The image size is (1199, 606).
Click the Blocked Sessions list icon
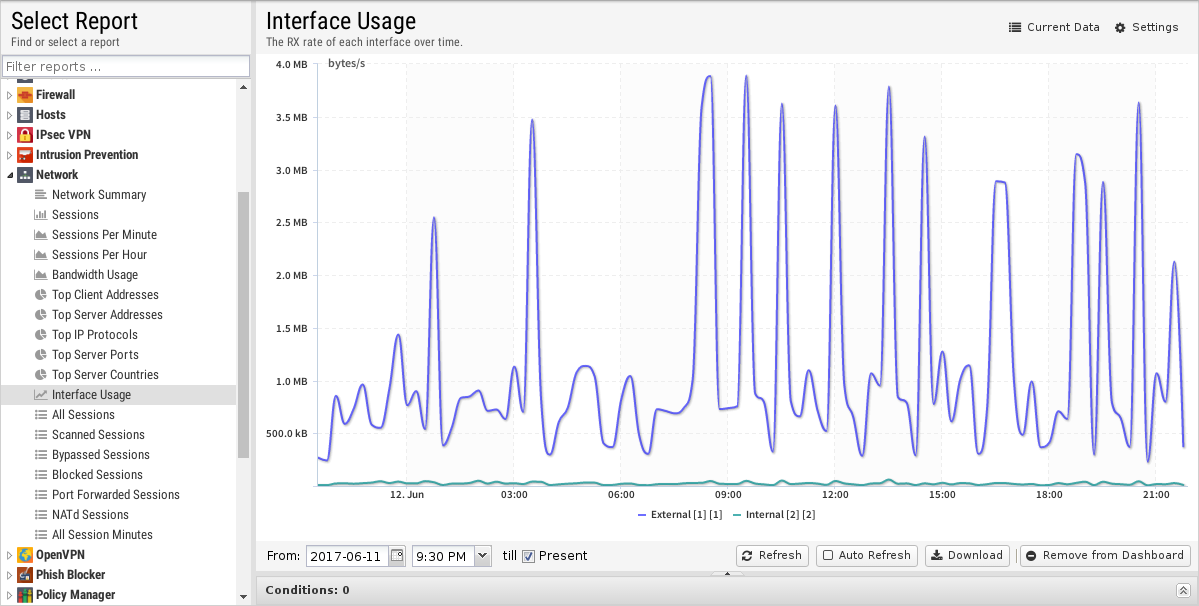pyautogui.click(x=41, y=475)
